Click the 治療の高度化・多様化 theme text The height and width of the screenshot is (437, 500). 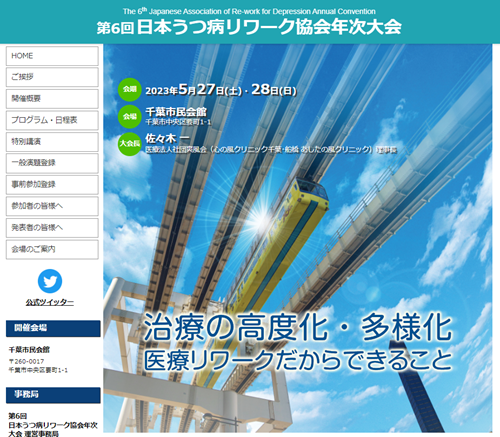[x=298, y=328]
